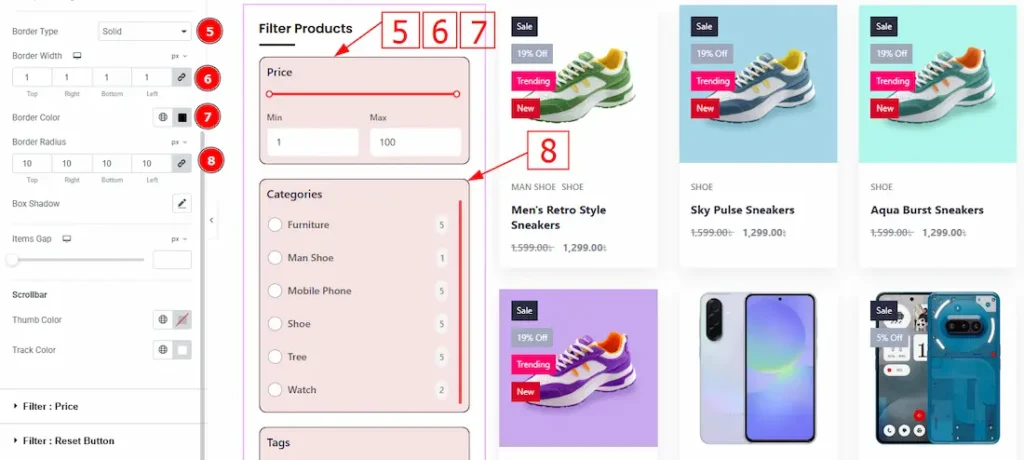
Task: Click the Border Width link values icon
Action: [182, 77]
